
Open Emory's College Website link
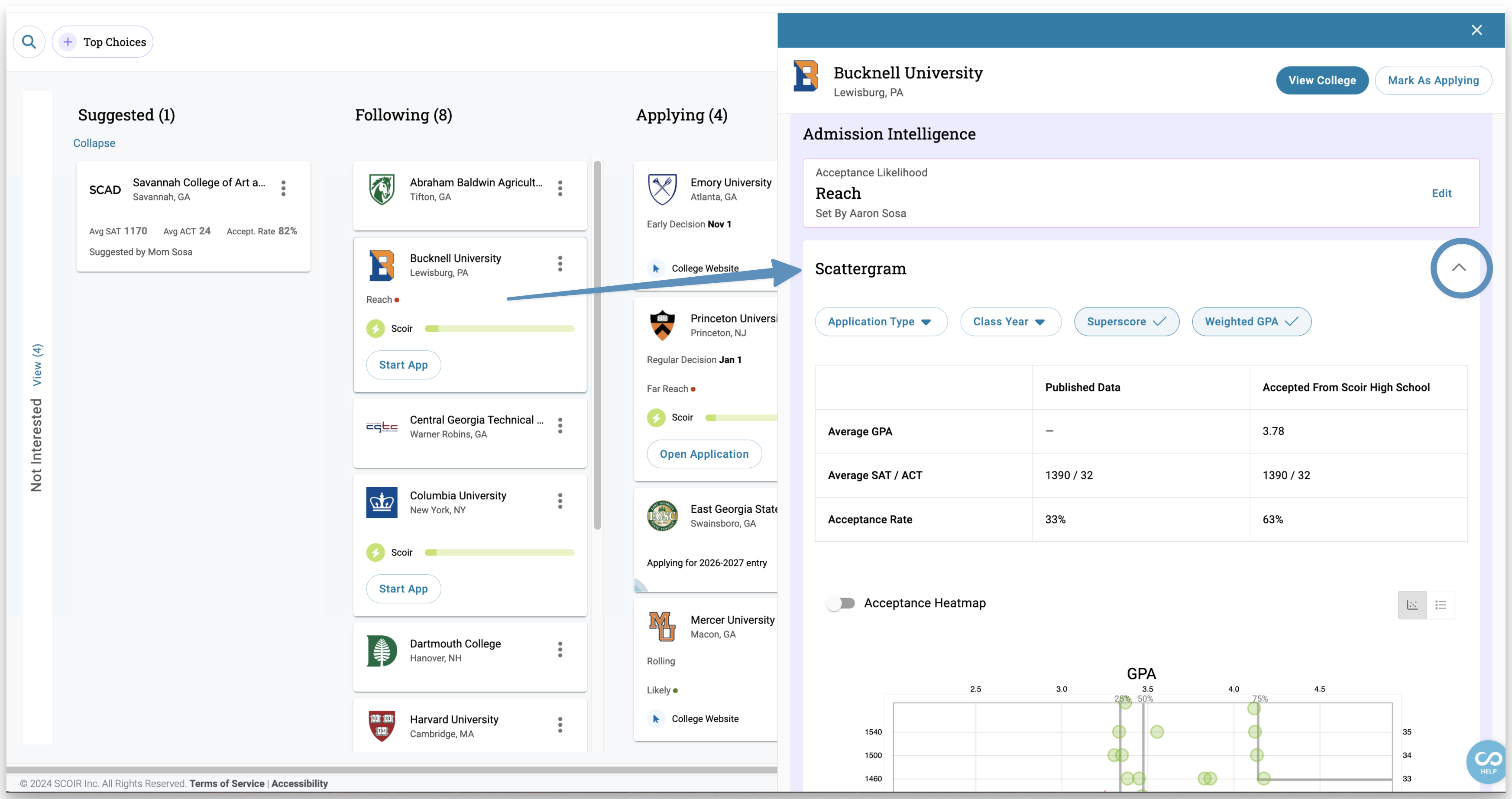click(704, 268)
